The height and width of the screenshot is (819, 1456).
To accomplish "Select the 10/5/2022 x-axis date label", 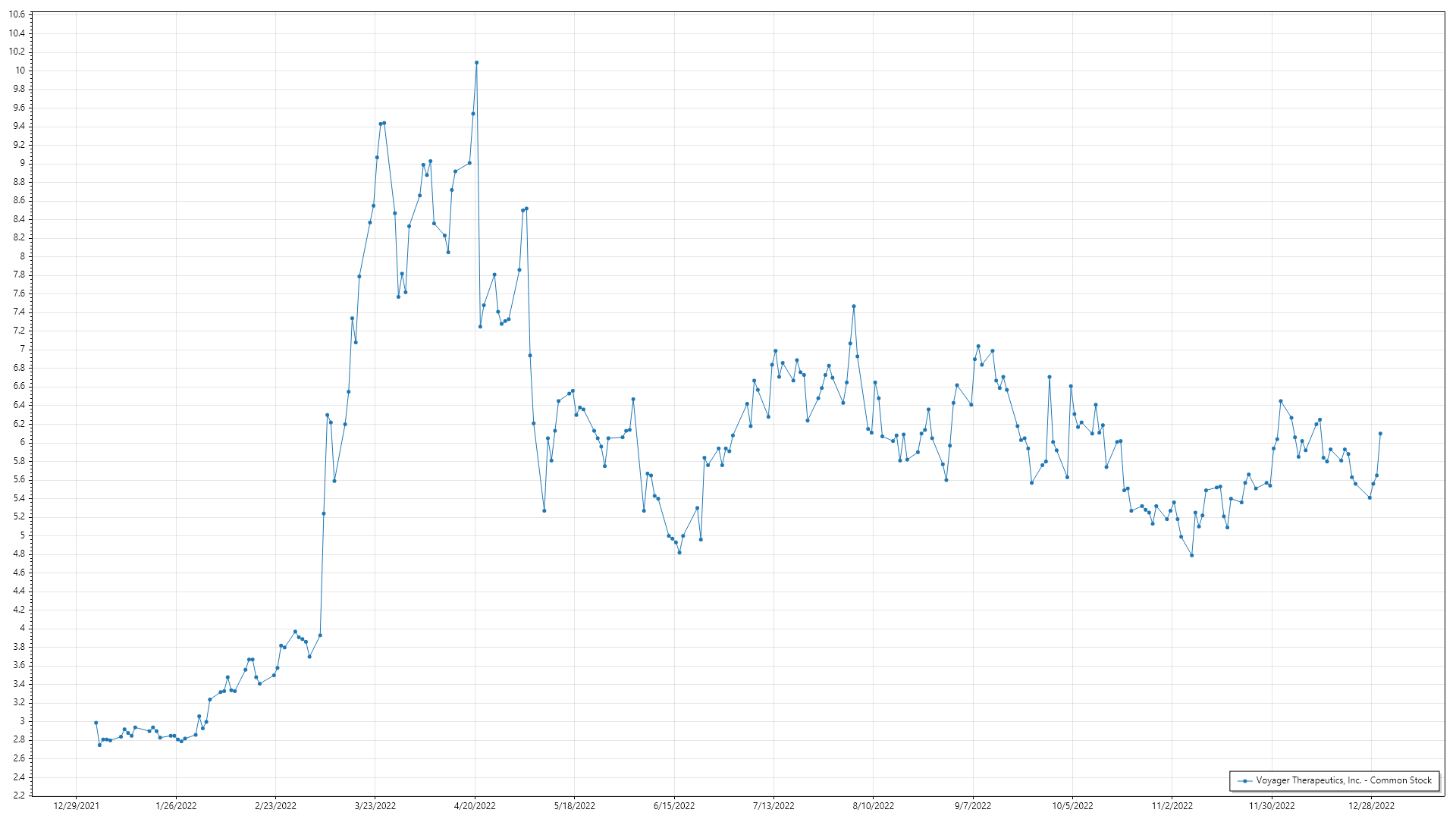I will coord(1072,806).
